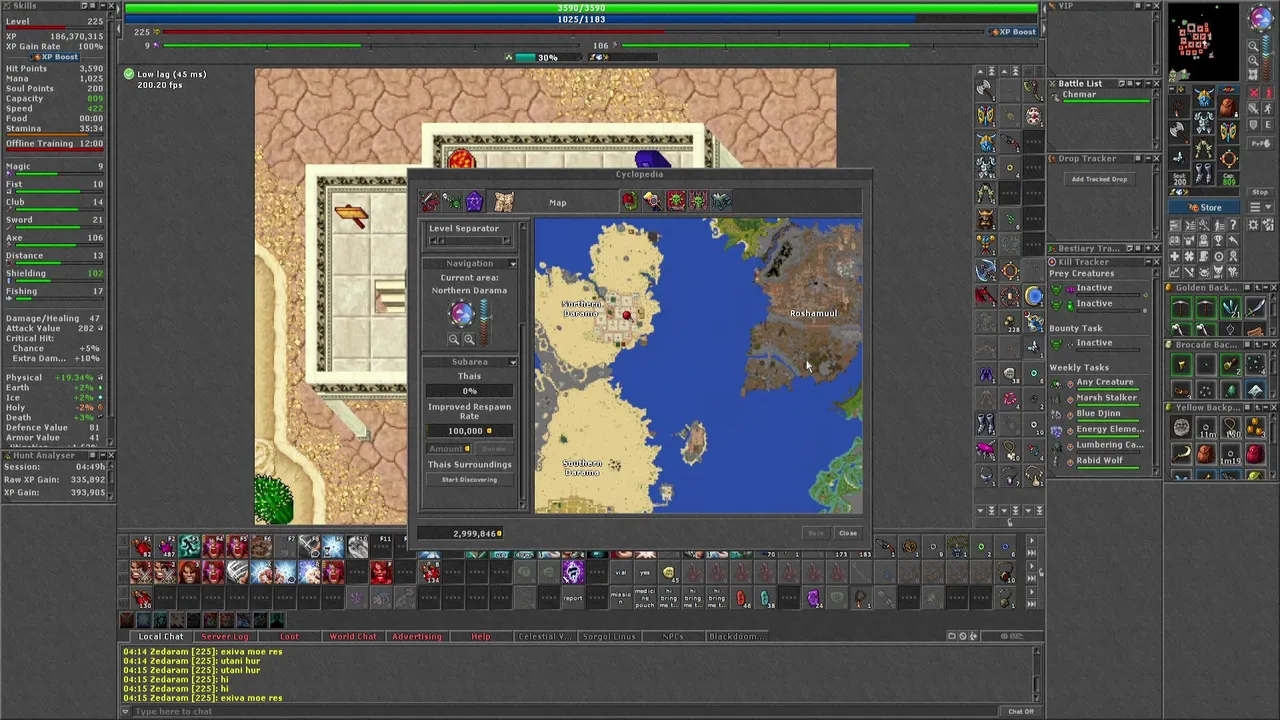Toggle the Inactive Bounty Task slot
The width and height of the screenshot is (1280, 720).
point(1094,343)
